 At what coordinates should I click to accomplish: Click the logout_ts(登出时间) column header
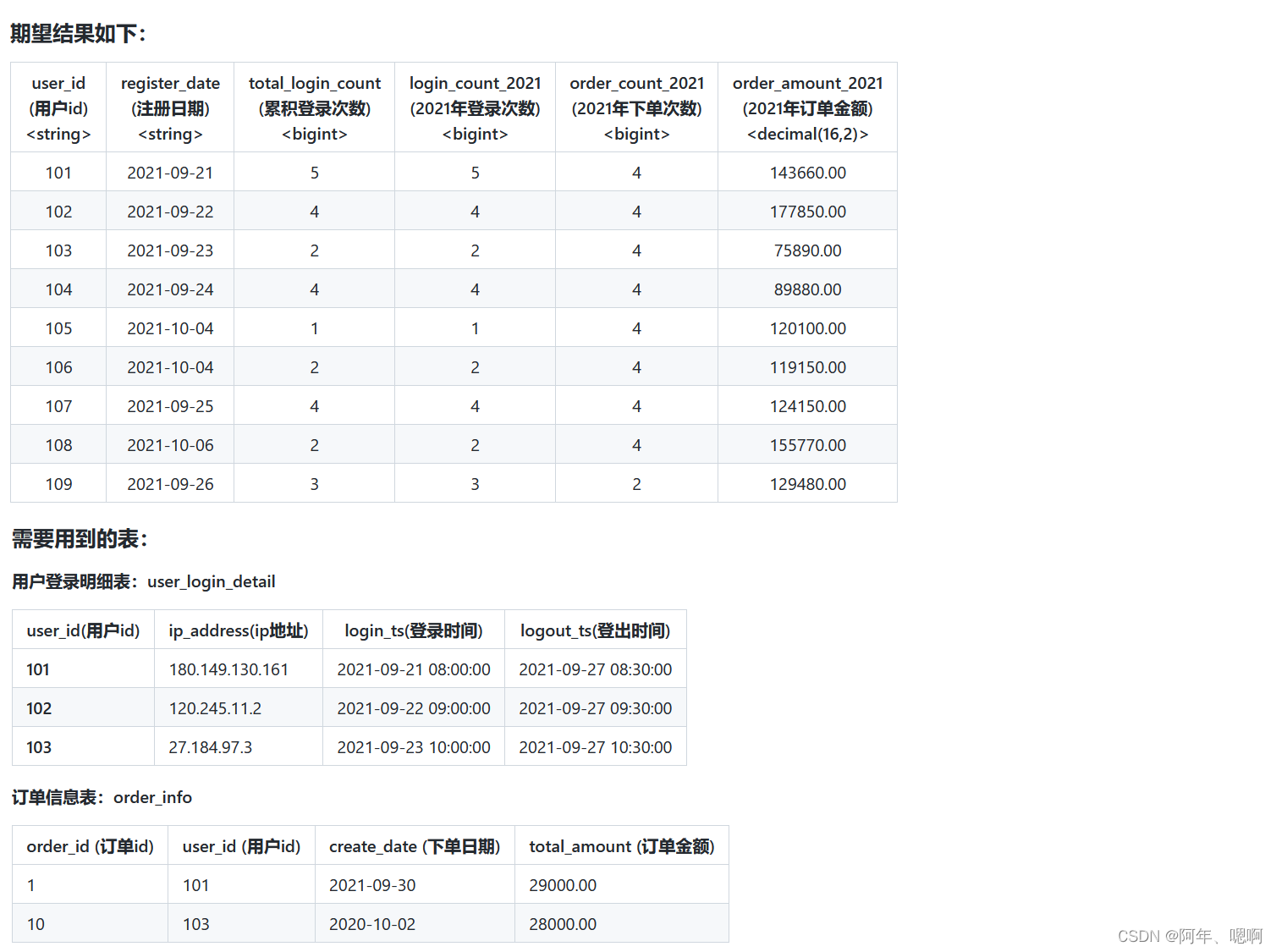[x=596, y=630]
